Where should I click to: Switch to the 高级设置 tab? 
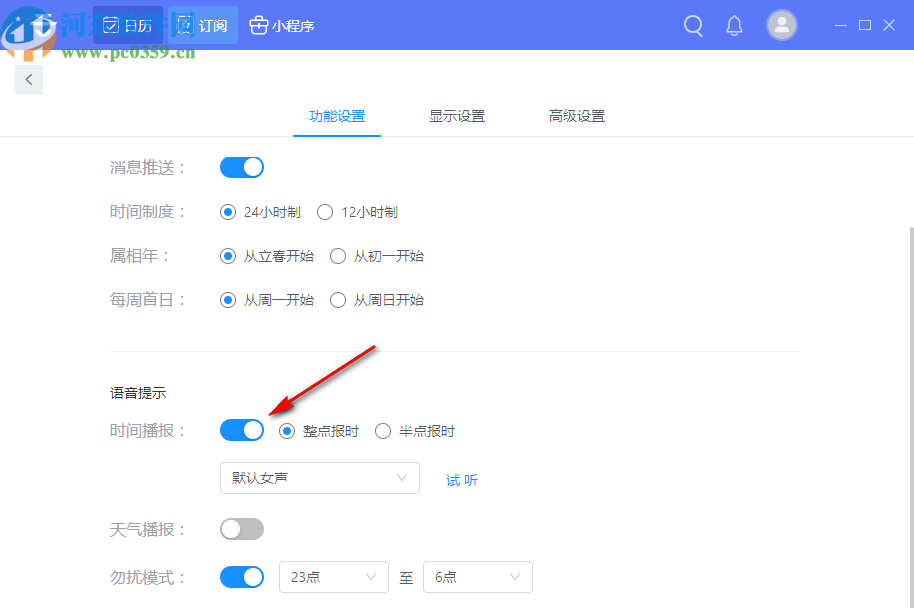click(576, 116)
